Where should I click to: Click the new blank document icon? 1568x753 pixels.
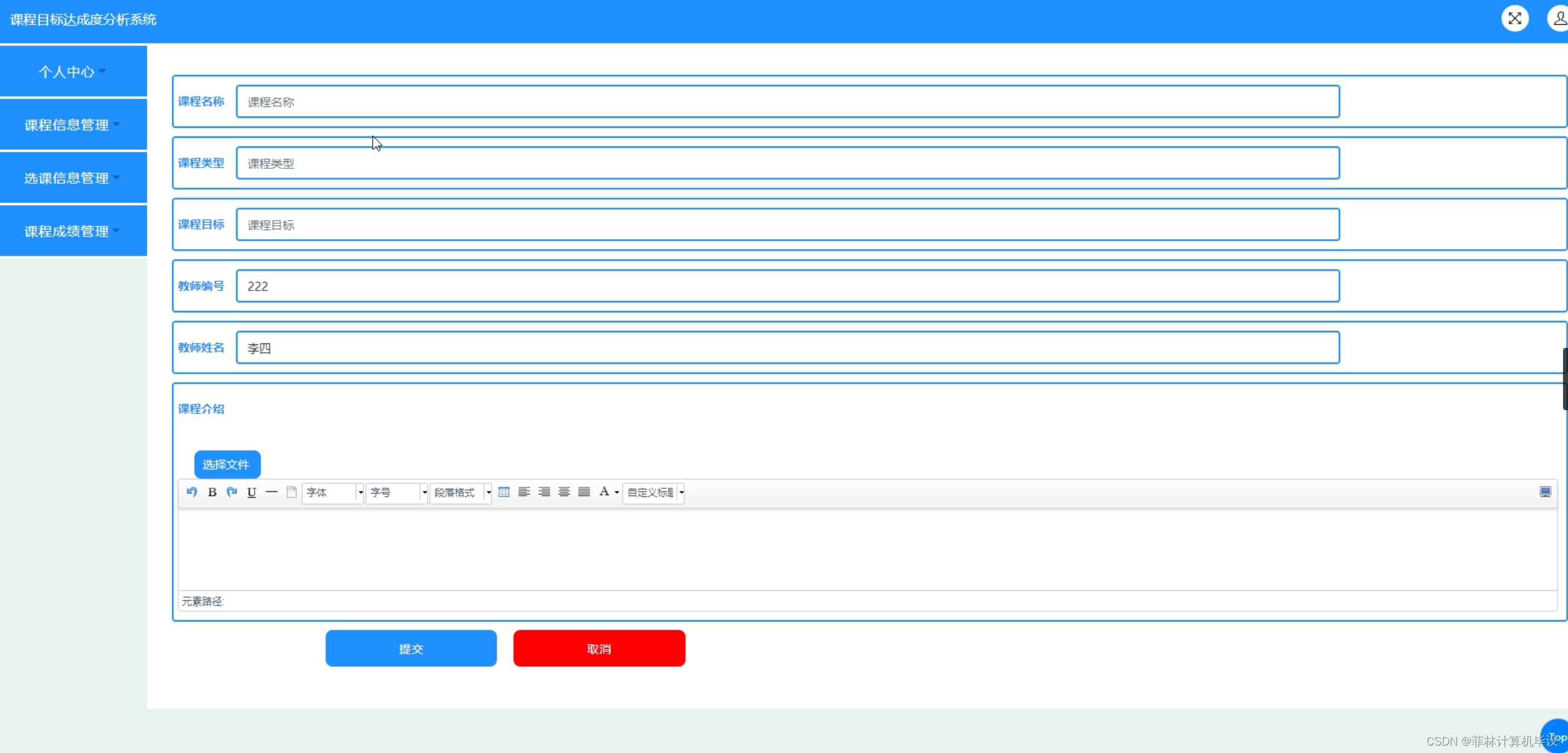291,492
